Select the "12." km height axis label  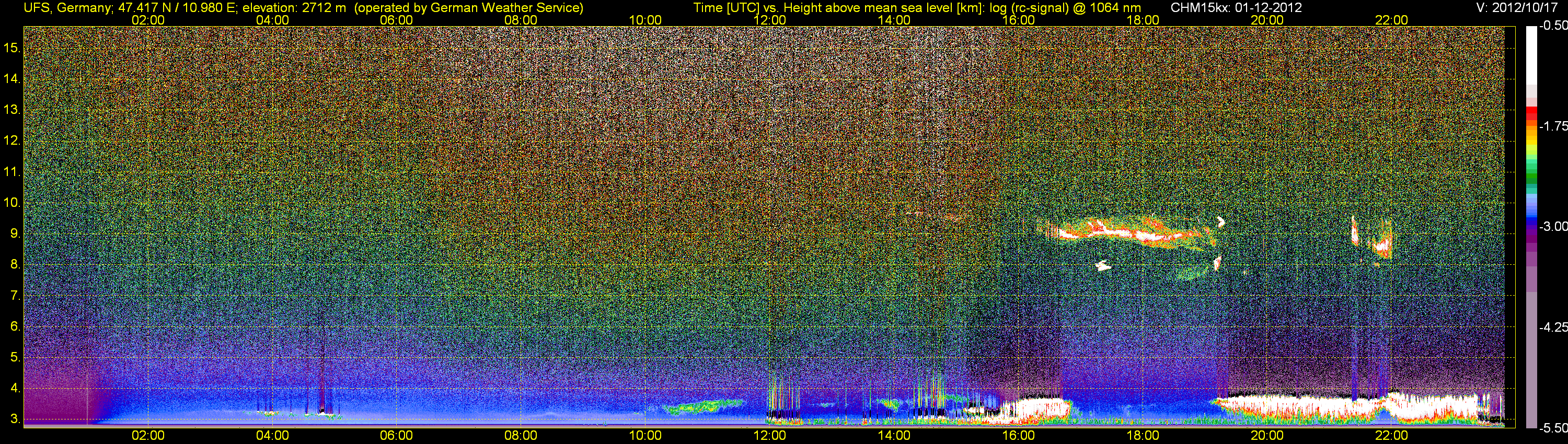tap(12, 141)
